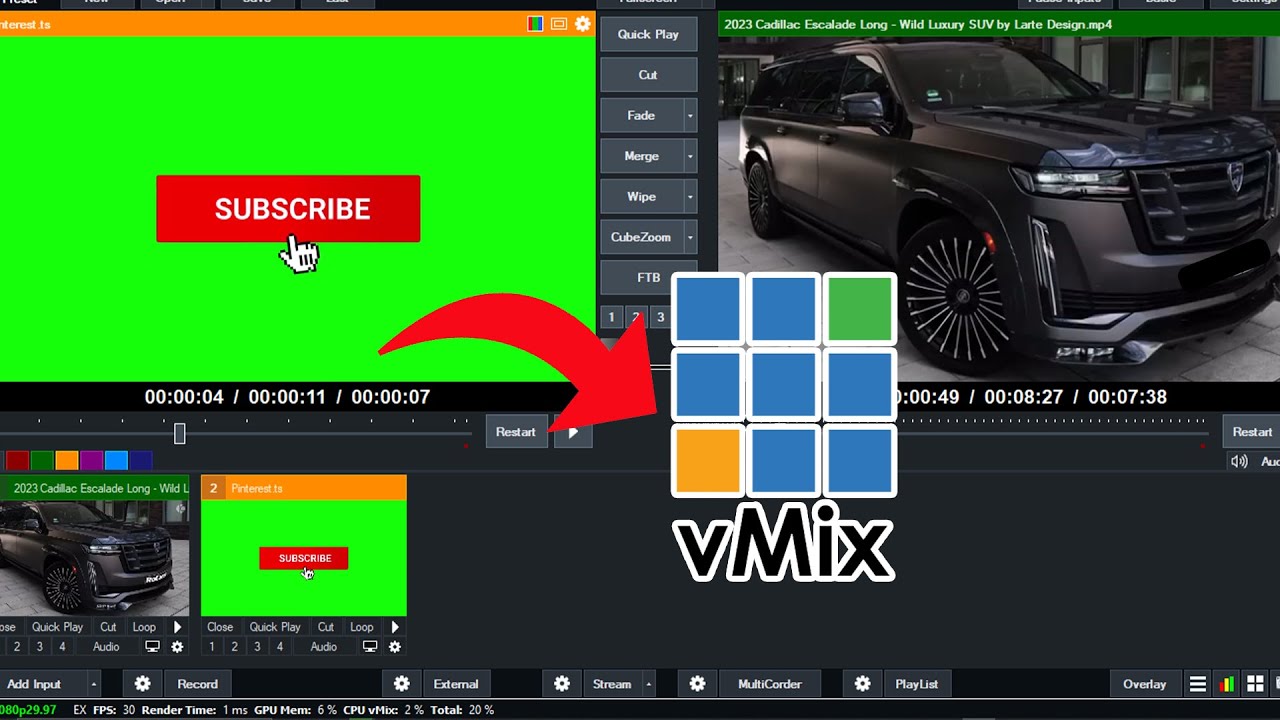
Task: Close the Pinterest.ts input
Action: coord(220,627)
